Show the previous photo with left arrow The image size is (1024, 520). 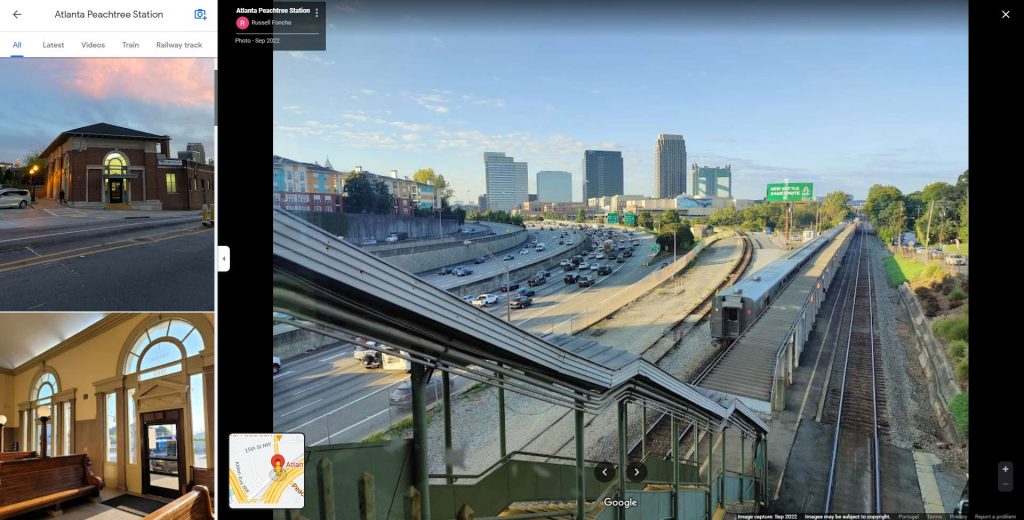point(604,472)
